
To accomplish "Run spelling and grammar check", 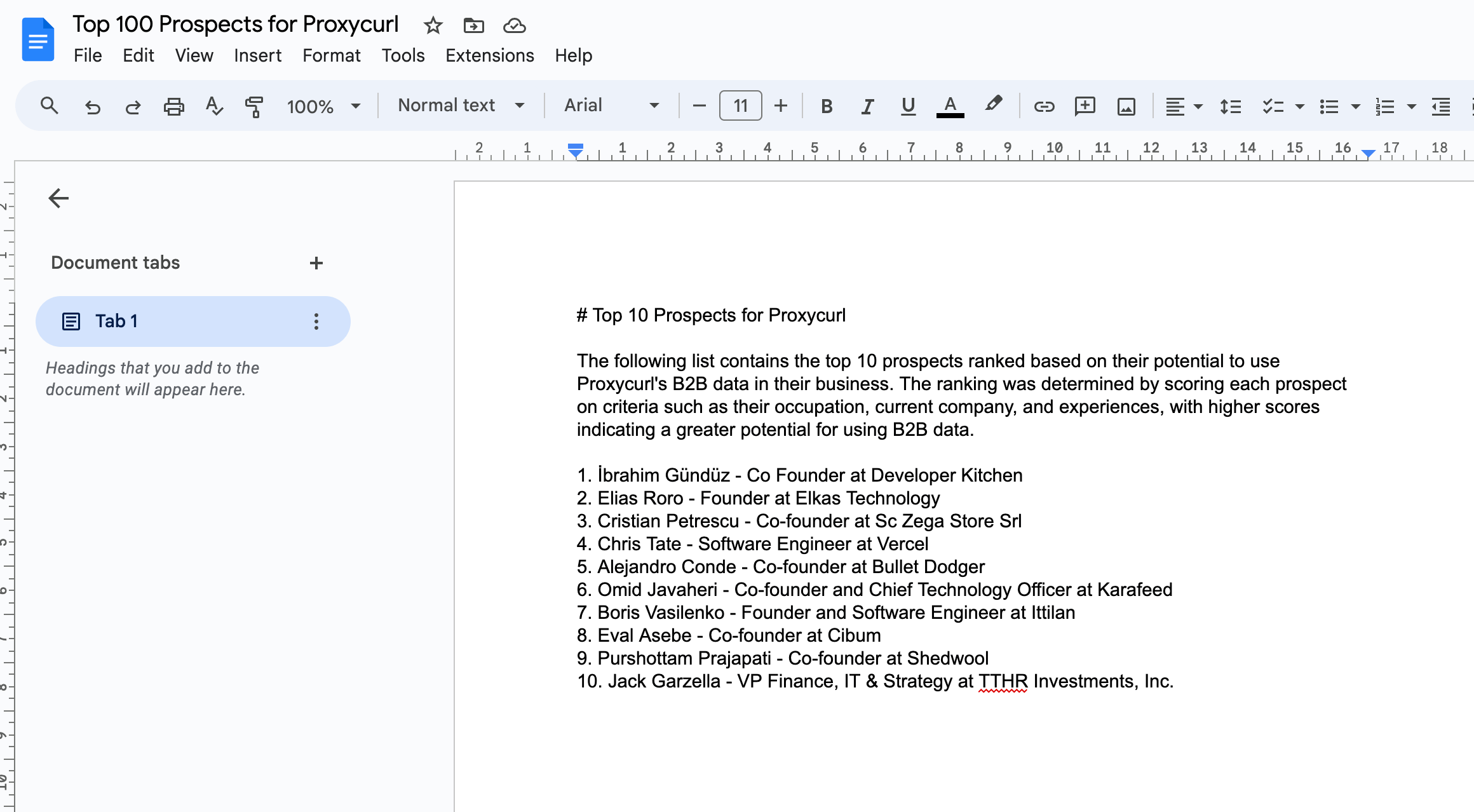I will (214, 106).
